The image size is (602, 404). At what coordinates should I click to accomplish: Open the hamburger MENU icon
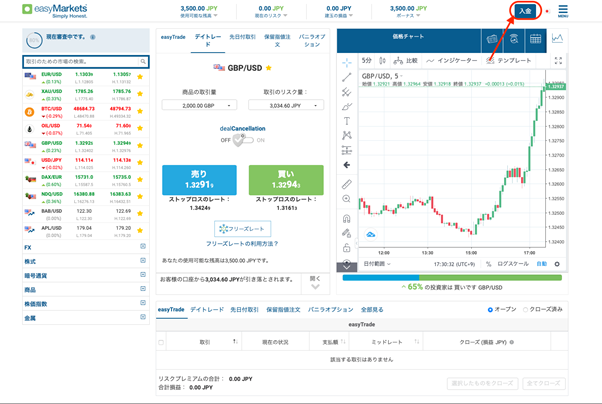pyautogui.click(x=563, y=11)
